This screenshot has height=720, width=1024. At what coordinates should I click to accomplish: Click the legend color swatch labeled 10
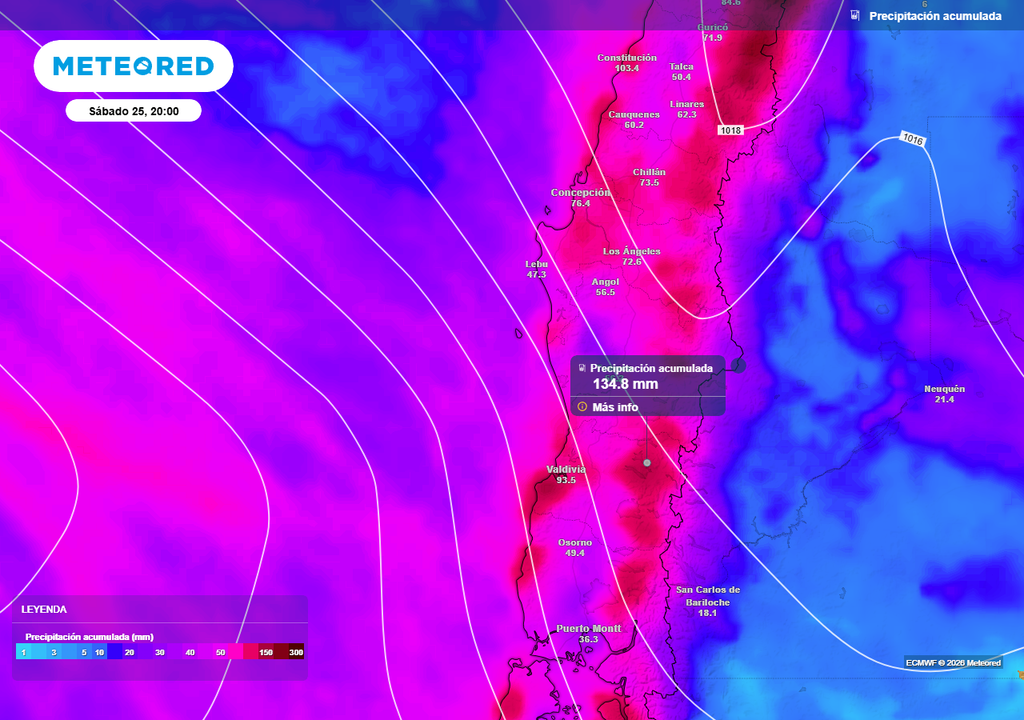(99, 652)
